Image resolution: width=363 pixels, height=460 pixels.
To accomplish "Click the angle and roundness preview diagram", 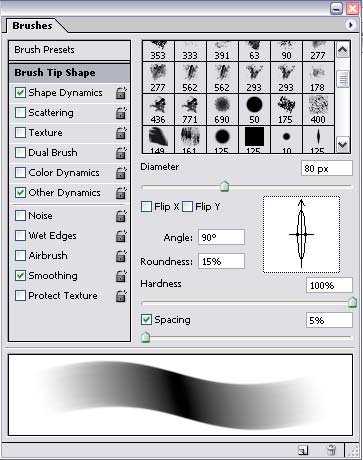I will (301, 234).
